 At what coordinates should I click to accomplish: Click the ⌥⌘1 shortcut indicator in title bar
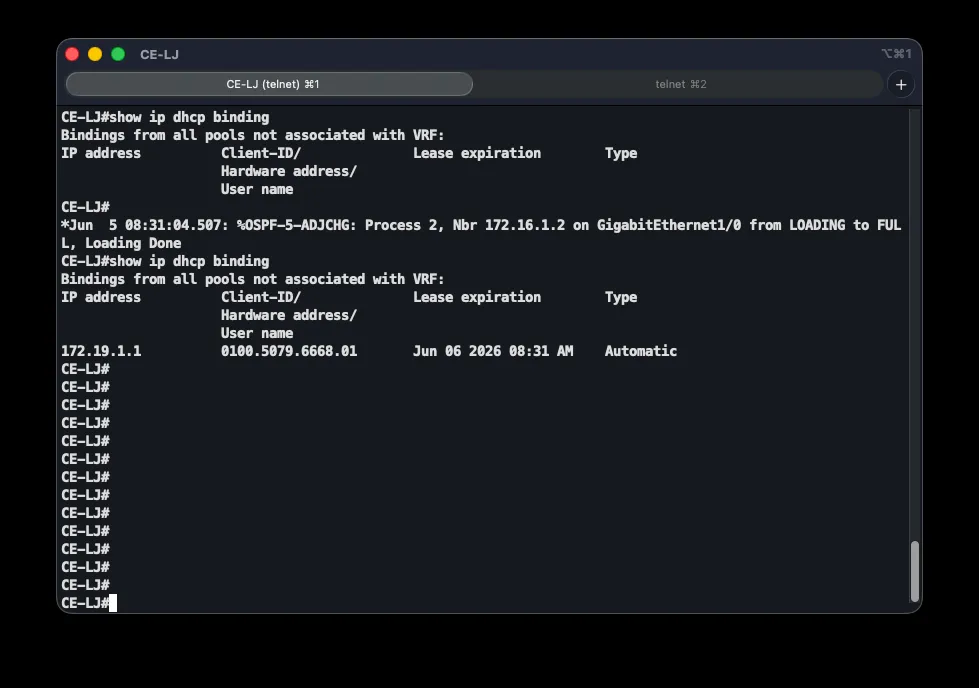coord(896,54)
